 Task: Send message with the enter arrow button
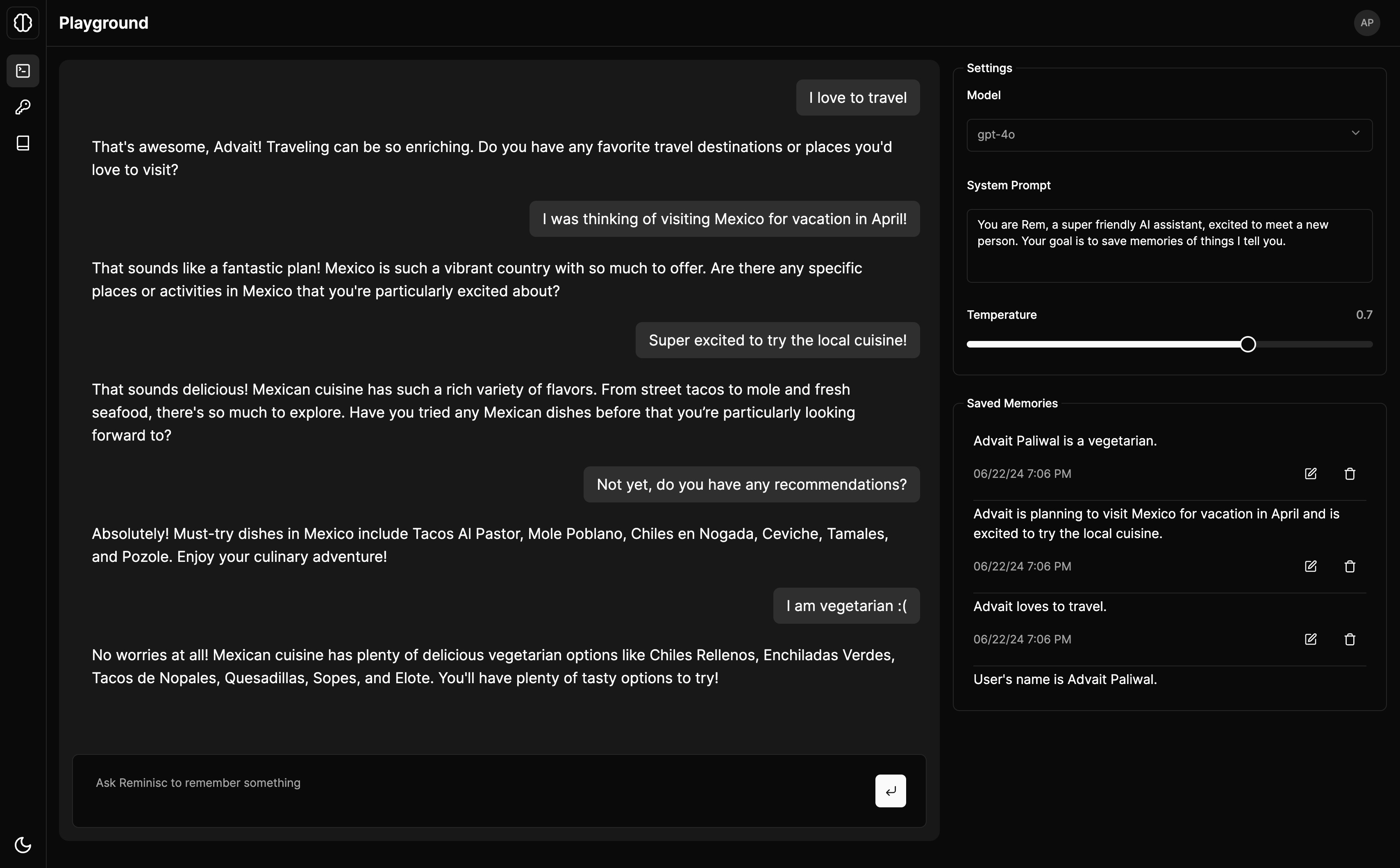[x=890, y=791]
